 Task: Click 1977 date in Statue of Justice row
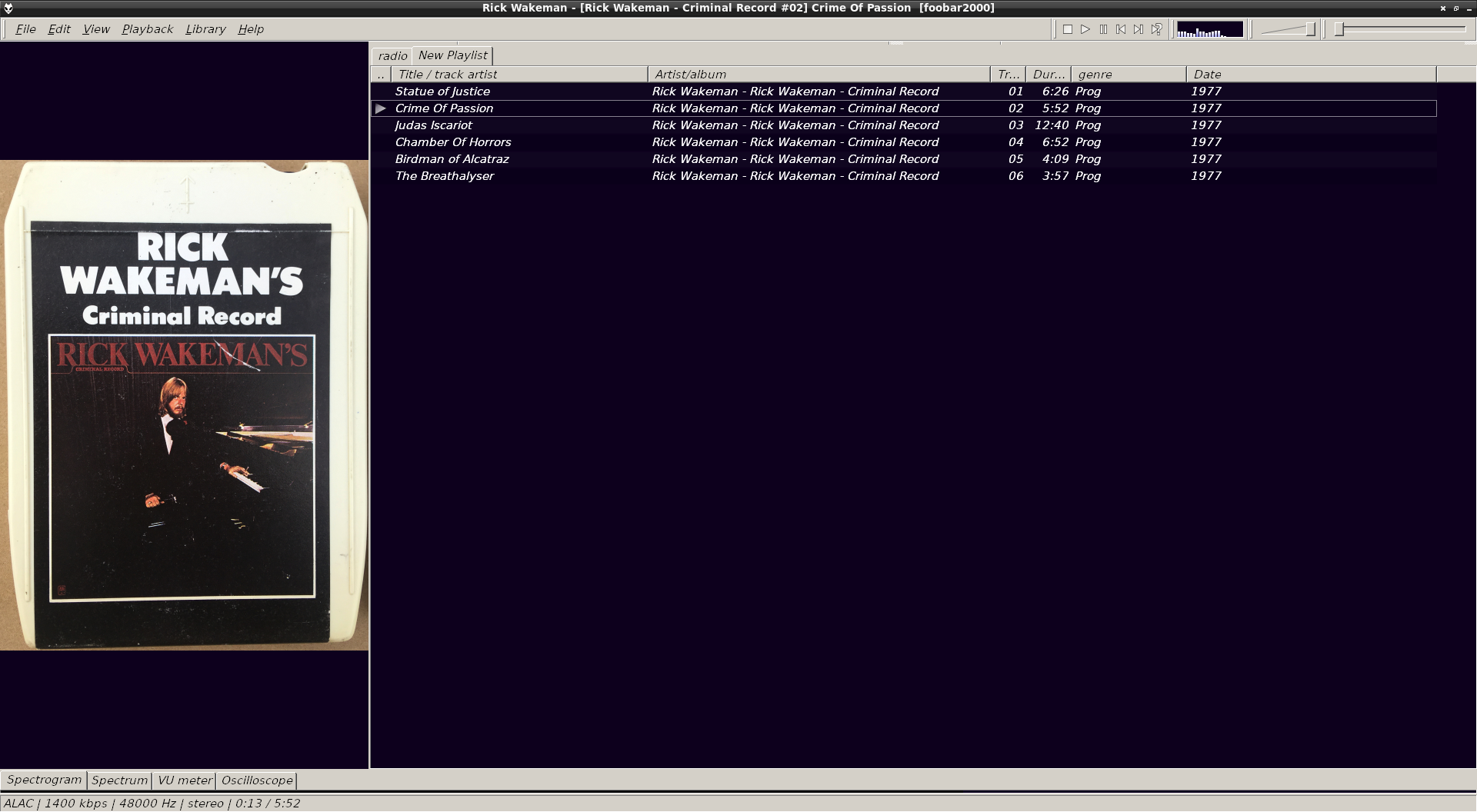pos(1206,92)
